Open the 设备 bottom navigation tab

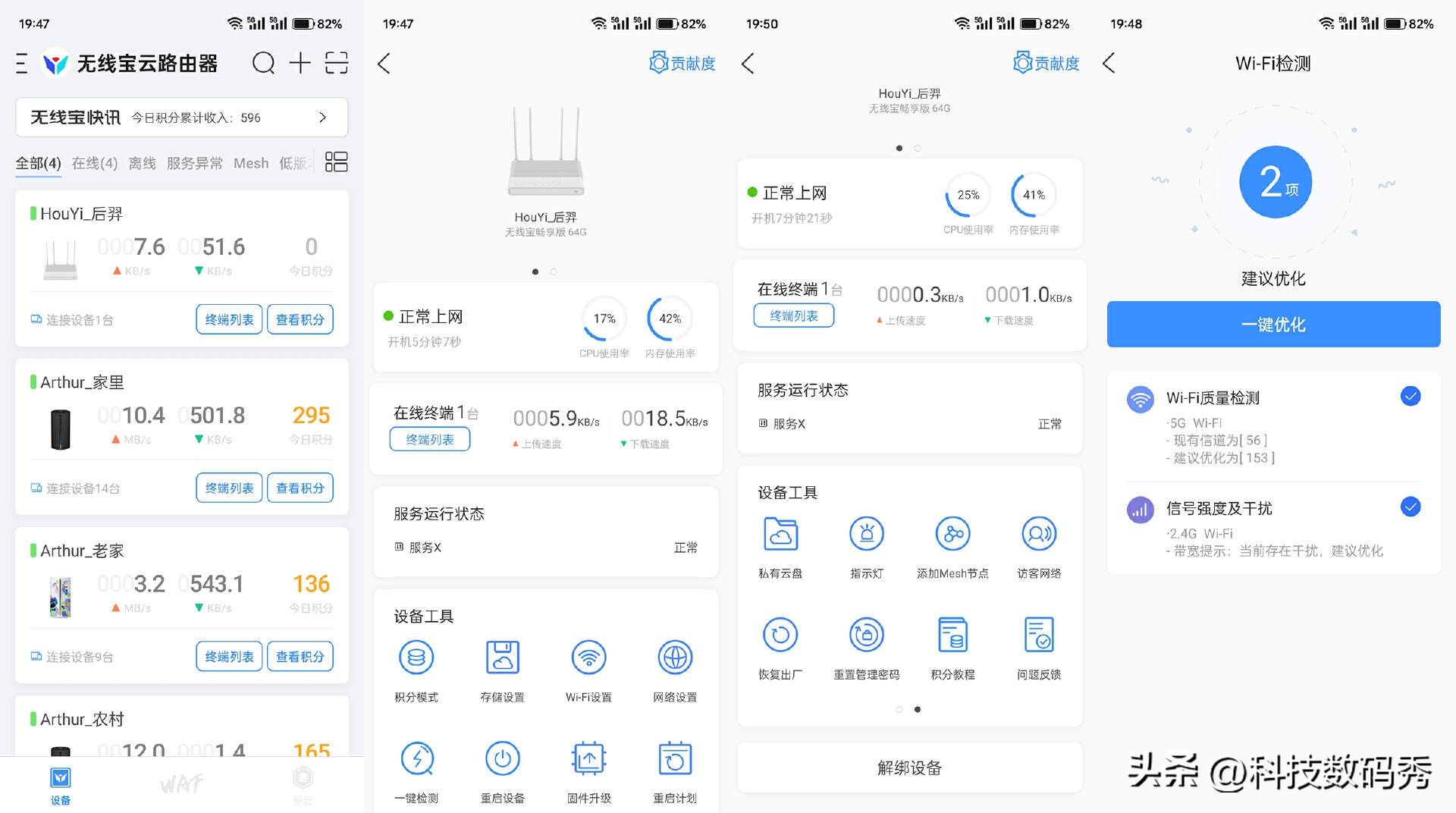[61, 785]
